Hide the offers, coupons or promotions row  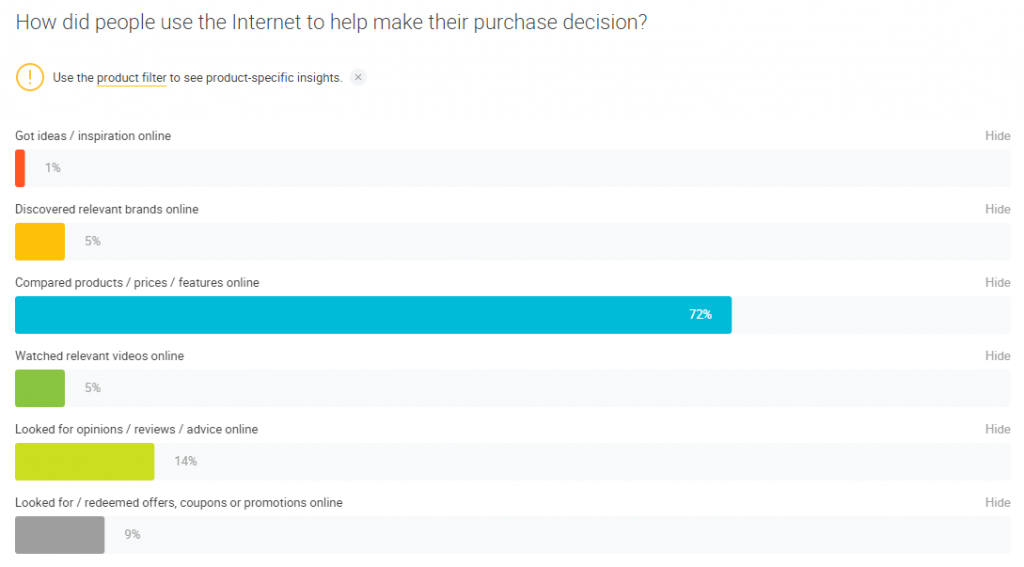(997, 502)
